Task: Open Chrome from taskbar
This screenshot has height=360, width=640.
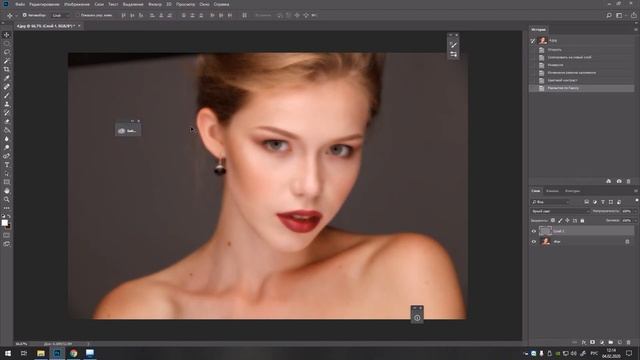Action: pos(73,353)
